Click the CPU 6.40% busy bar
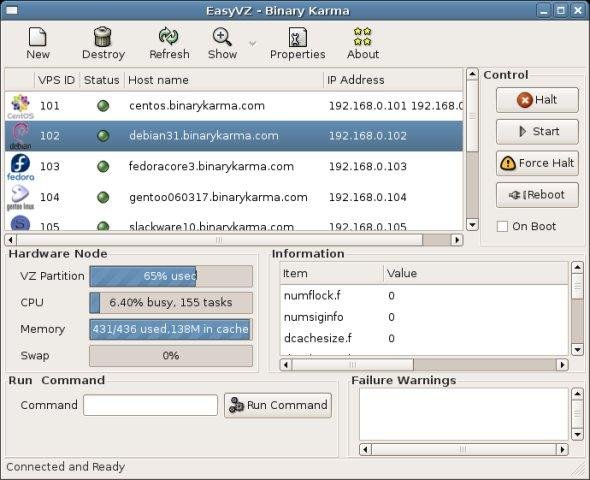This screenshot has height=480, width=590. tap(171, 303)
